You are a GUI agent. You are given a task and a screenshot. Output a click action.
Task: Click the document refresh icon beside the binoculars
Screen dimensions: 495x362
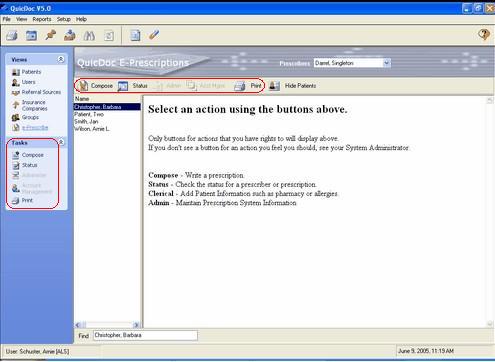point(109,35)
